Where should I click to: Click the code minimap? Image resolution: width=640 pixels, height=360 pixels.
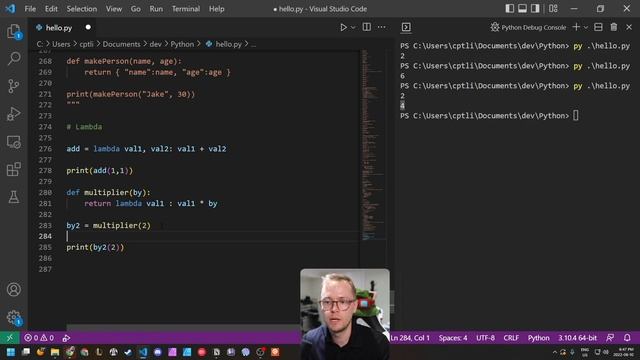(373, 145)
